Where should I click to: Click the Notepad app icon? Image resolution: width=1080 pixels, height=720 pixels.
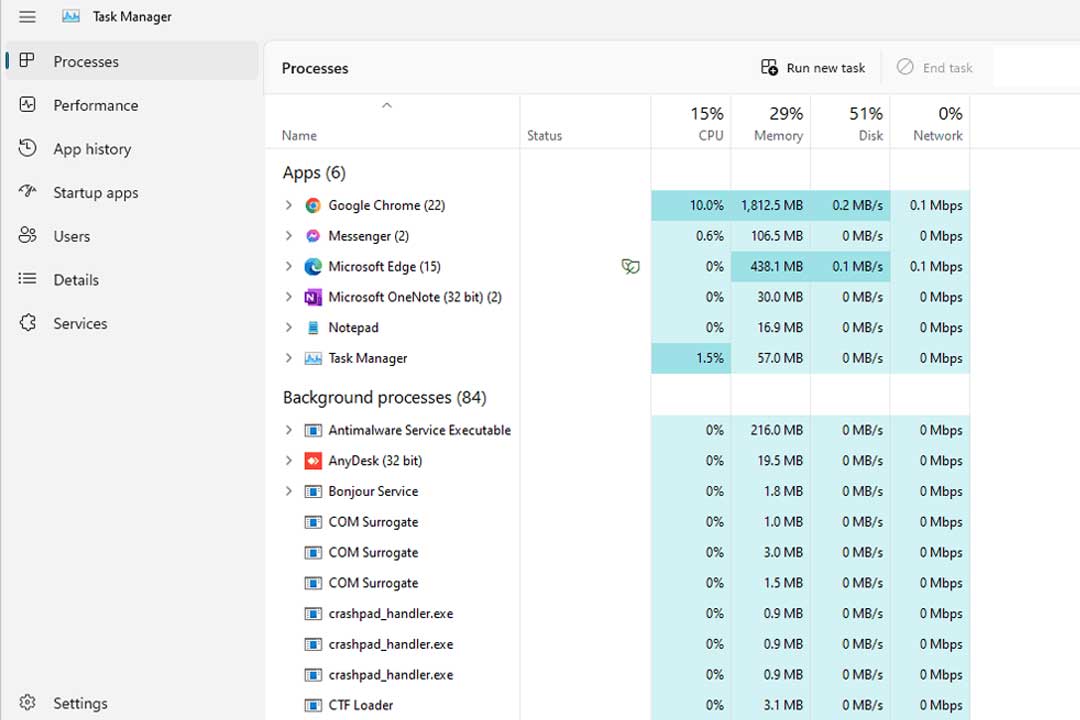click(x=313, y=327)
